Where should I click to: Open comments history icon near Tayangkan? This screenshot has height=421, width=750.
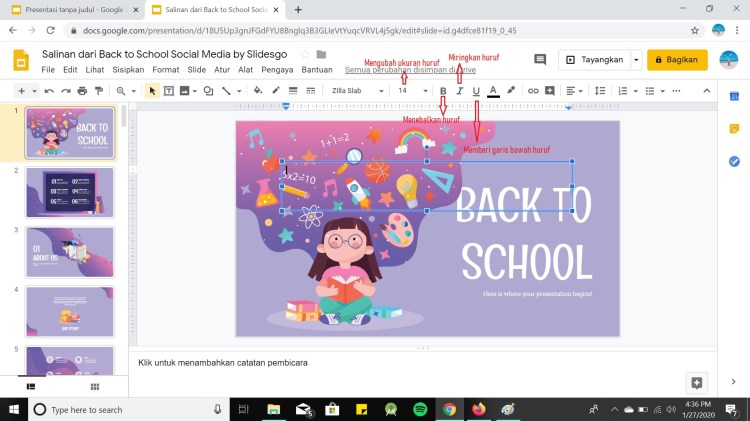click(540, 60)
